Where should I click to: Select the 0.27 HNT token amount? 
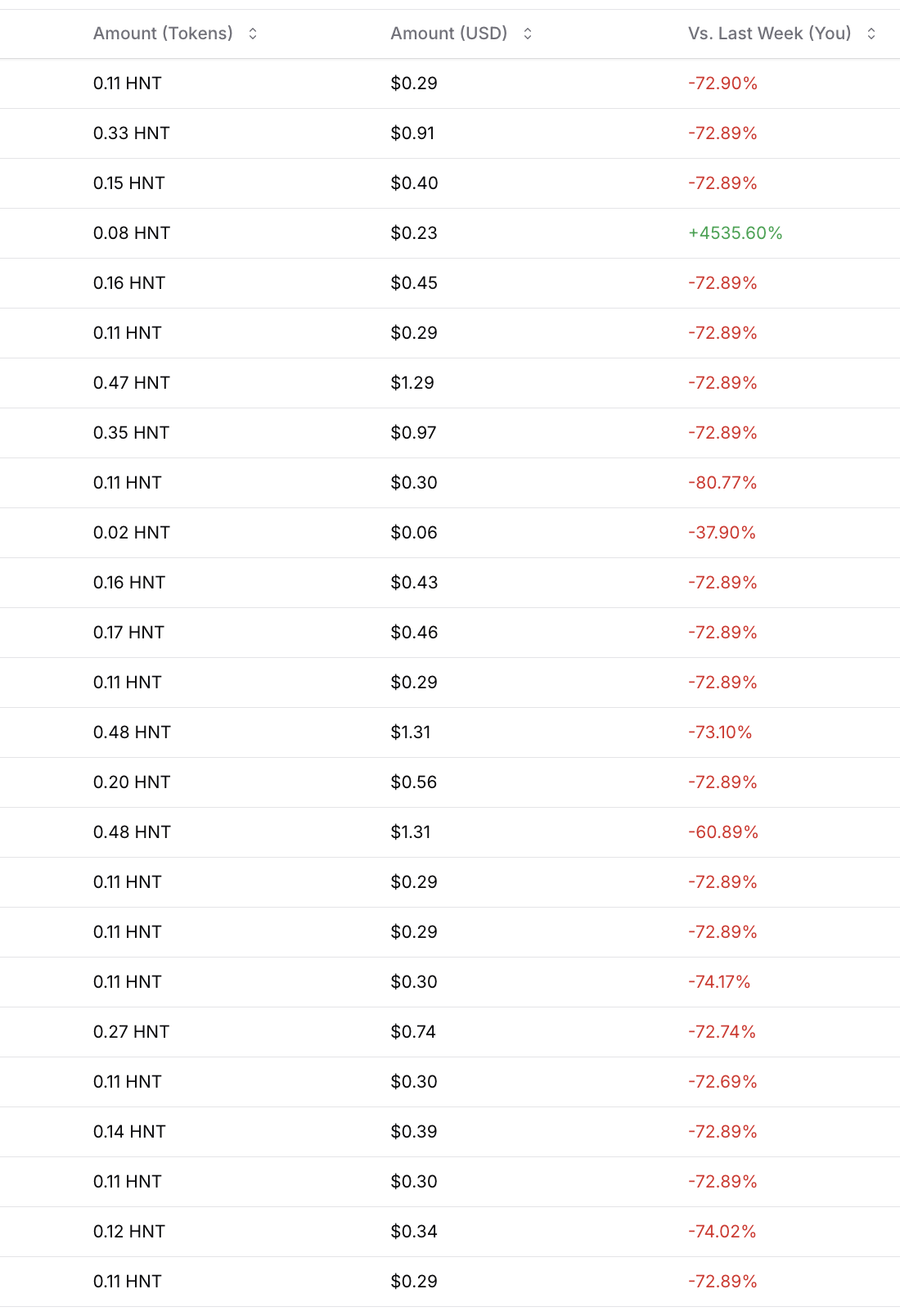[x=132, y=1032]
